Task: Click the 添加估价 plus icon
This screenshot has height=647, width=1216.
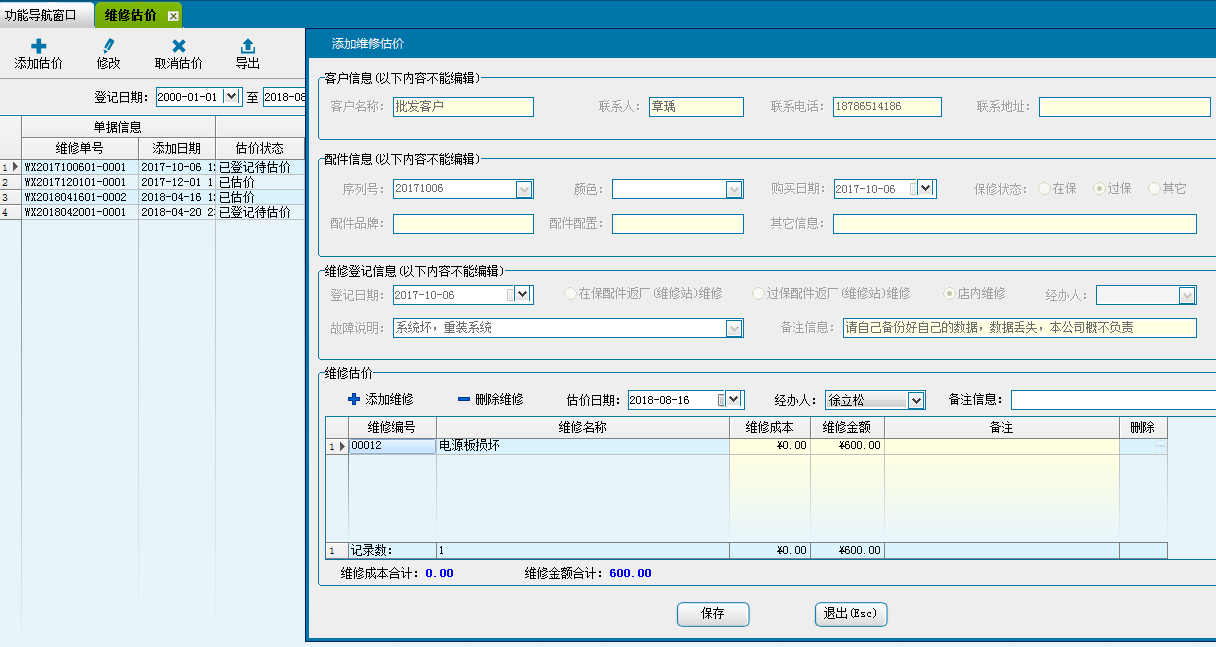Action: click(x=38, y=46)
